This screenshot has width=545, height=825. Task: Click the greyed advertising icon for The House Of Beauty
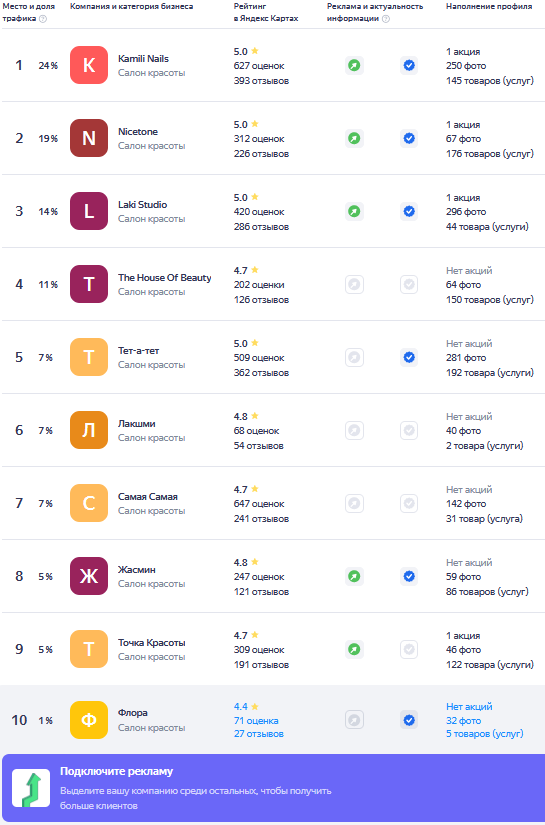pos(355,285)
